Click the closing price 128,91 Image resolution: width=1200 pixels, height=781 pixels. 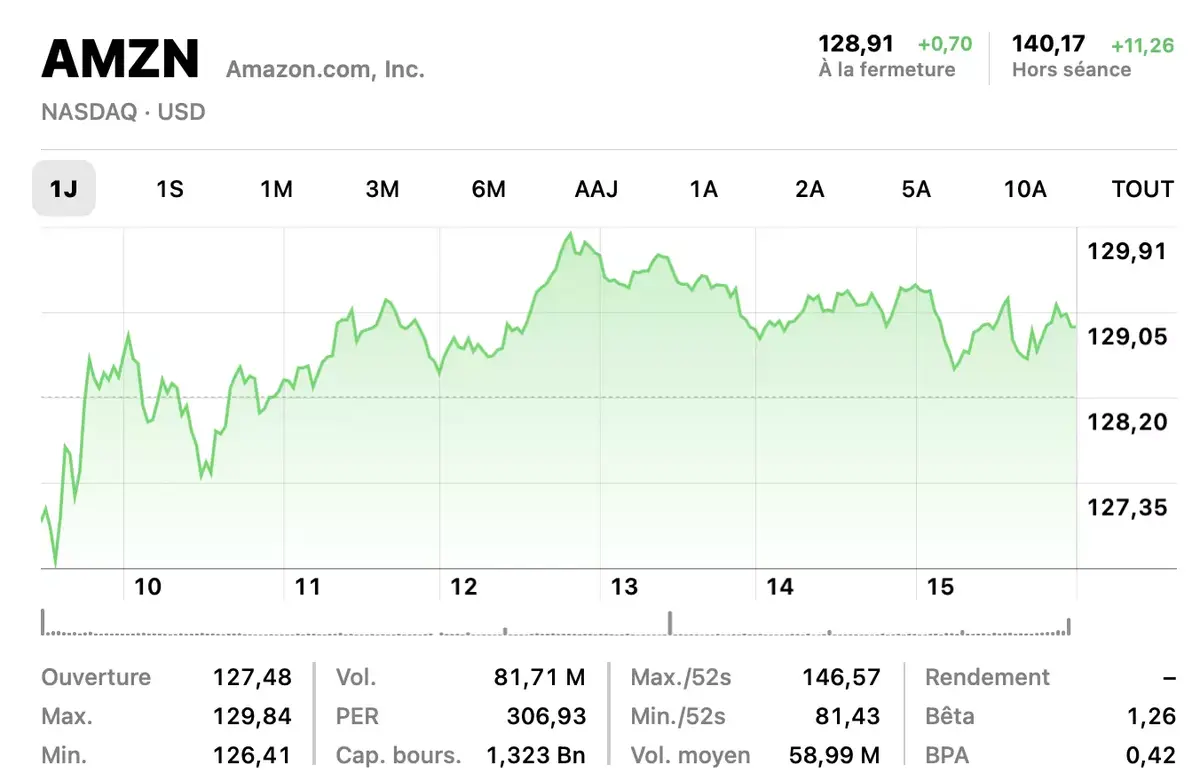point(857,44)
